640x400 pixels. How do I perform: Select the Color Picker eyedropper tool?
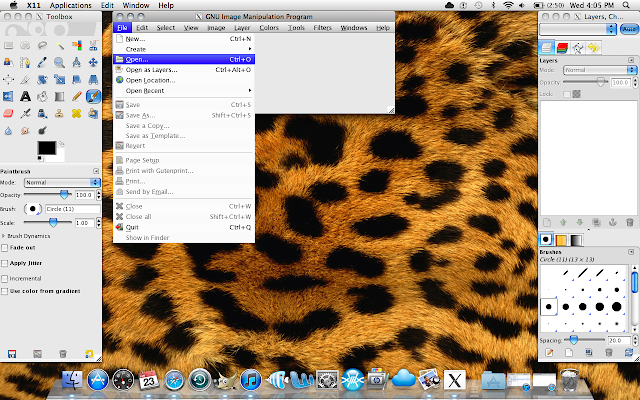tap(42, 62)
